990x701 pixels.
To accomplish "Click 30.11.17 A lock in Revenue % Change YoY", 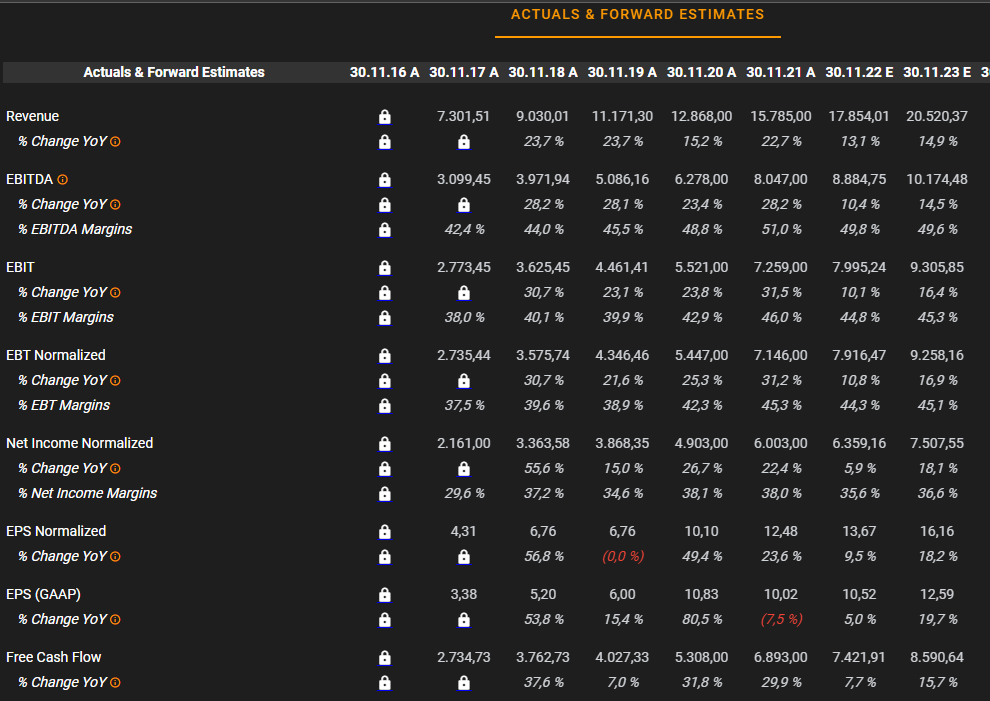I will 464,142.
